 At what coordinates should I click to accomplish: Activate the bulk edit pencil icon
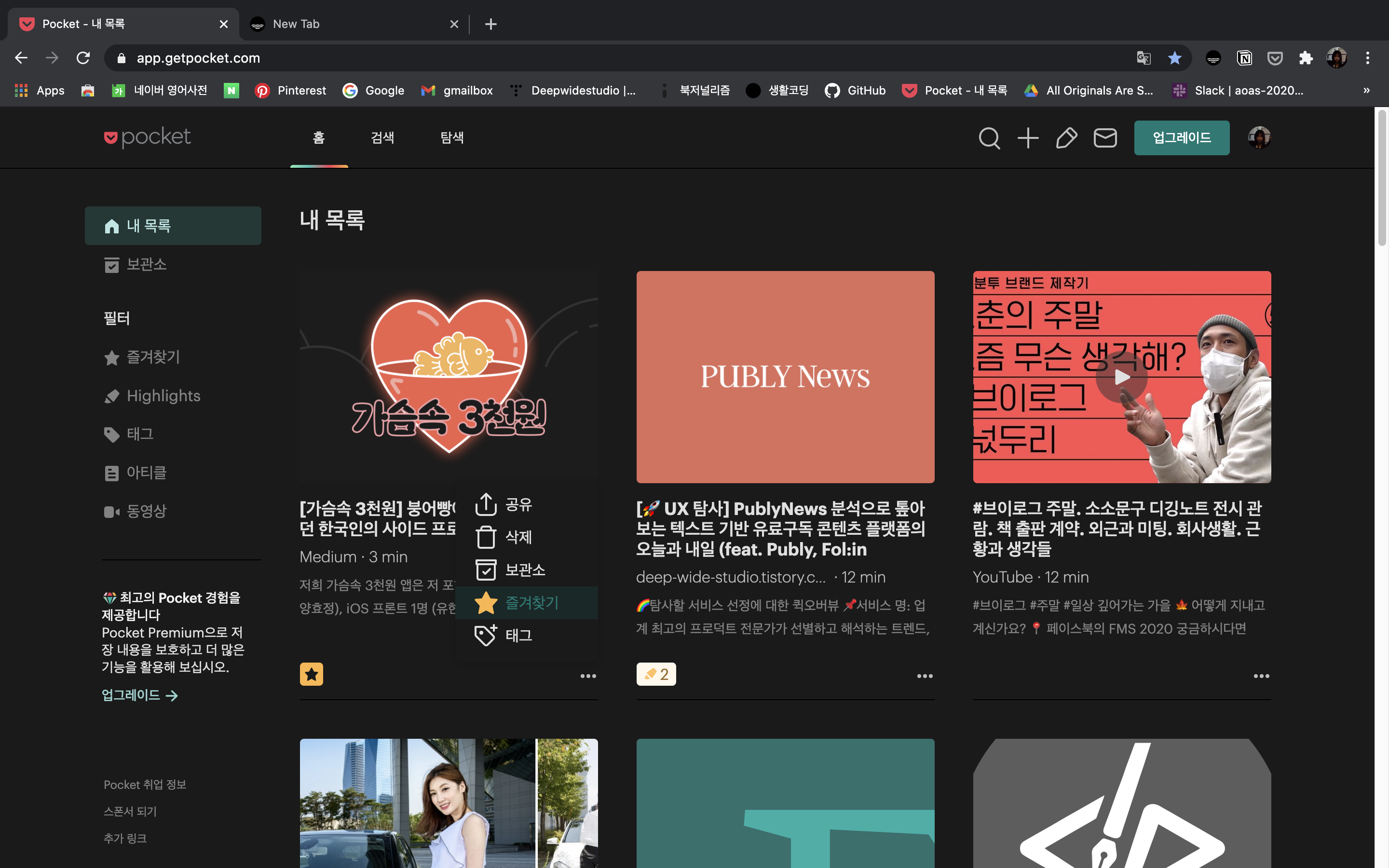[1066, 138]
